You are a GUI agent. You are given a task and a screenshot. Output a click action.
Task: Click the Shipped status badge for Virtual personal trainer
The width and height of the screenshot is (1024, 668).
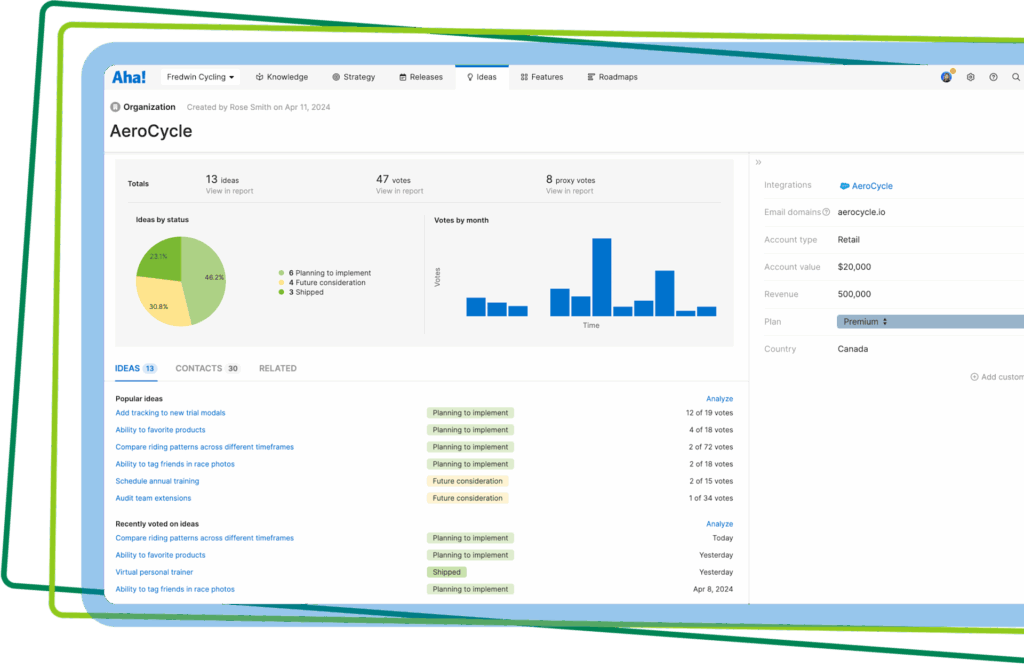(447, 572)
